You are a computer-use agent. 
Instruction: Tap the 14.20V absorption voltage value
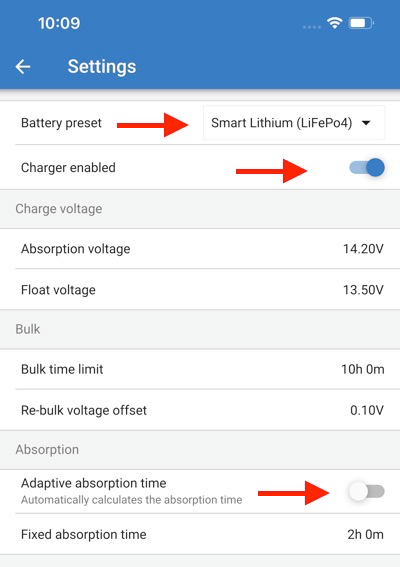[363, 249]
